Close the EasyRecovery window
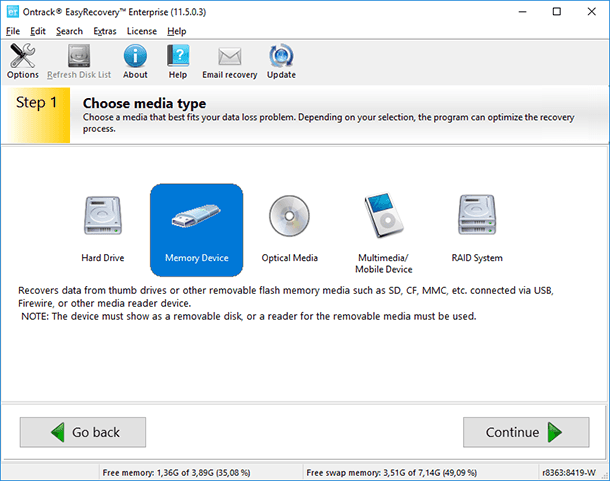610x481 pixels. (x=591, y=12)
